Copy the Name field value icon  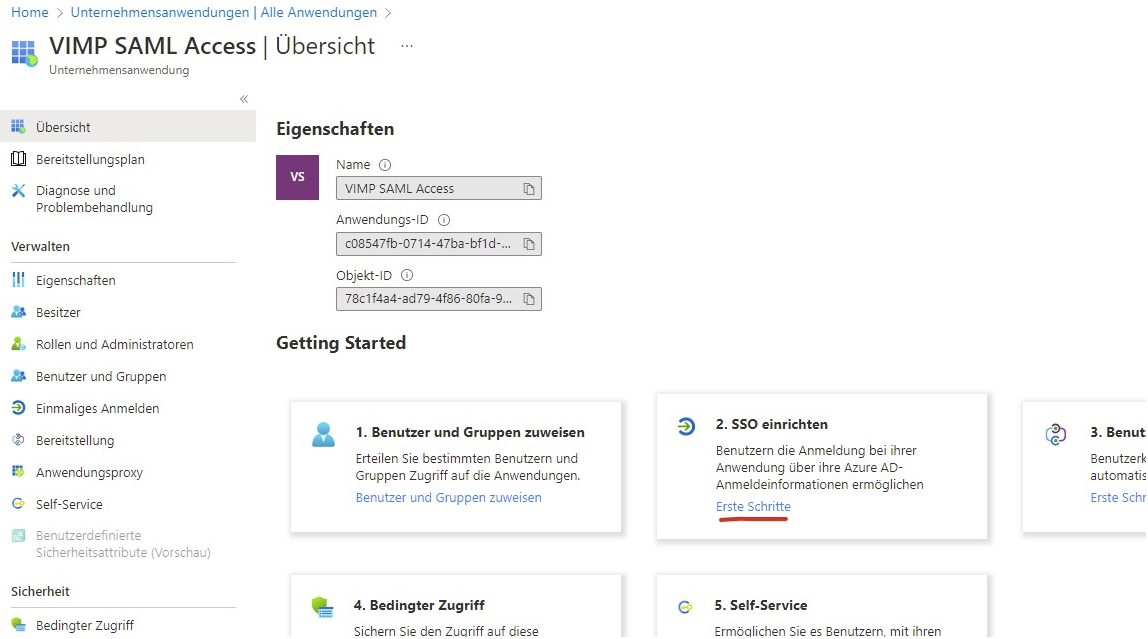pyautogui.click(x=529, y=189)
